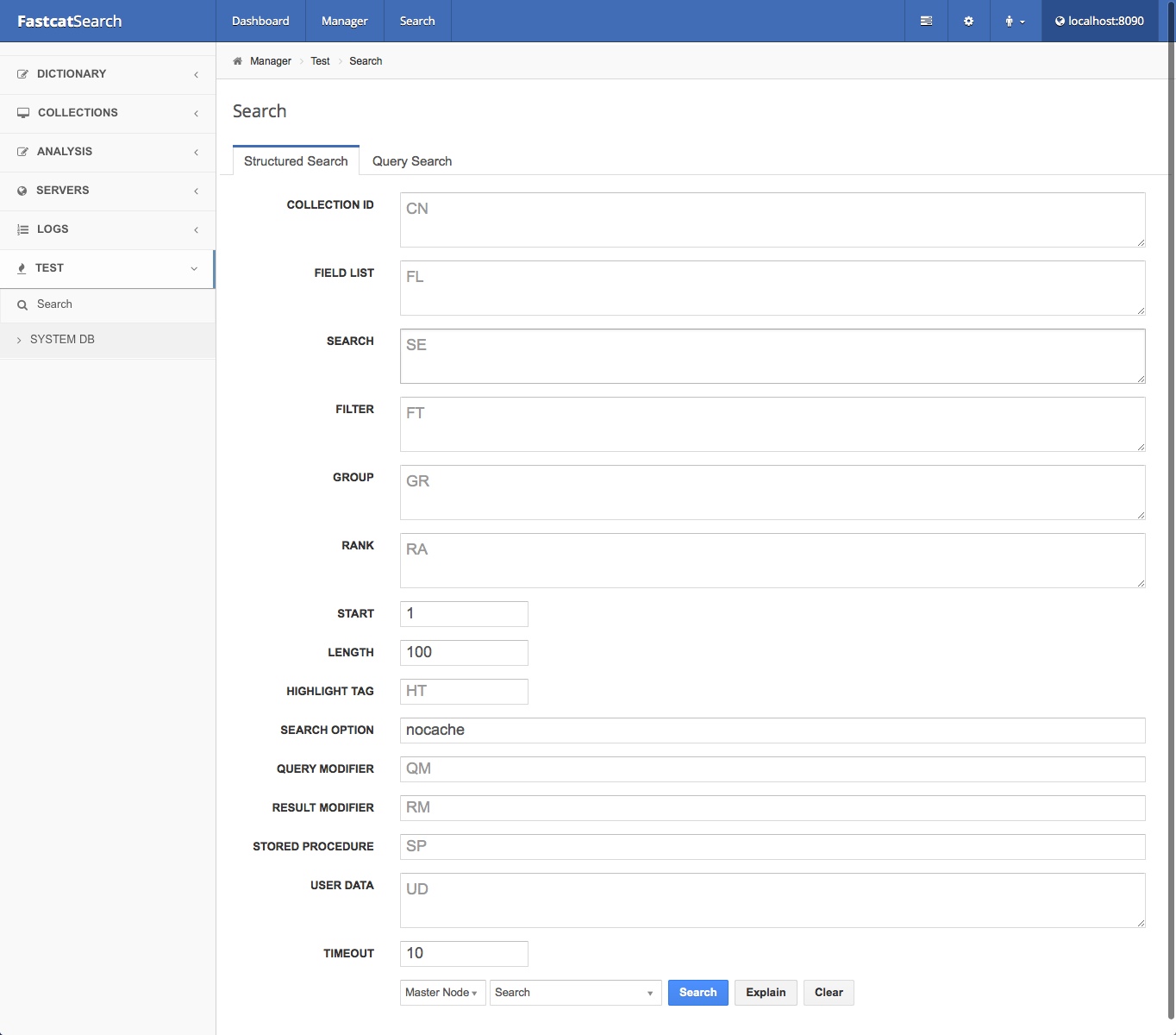Viewport: 1176px width, 1035px height.
Task: Expand the DICTIONARY sidebar section chevron
Action: tap(196, 75)
